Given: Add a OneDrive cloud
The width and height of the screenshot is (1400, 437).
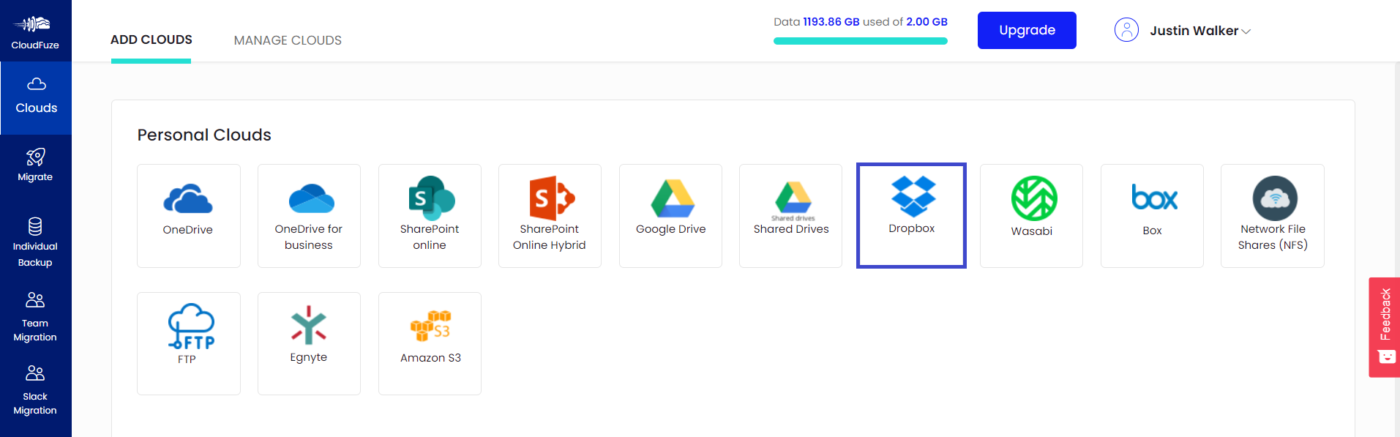Looking at the screenshot, I should coord(188,216).
